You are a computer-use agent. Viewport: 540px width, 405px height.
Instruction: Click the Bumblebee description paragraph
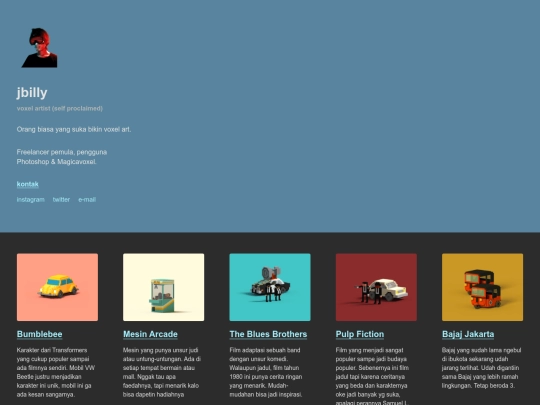click(x=56, y=372)
